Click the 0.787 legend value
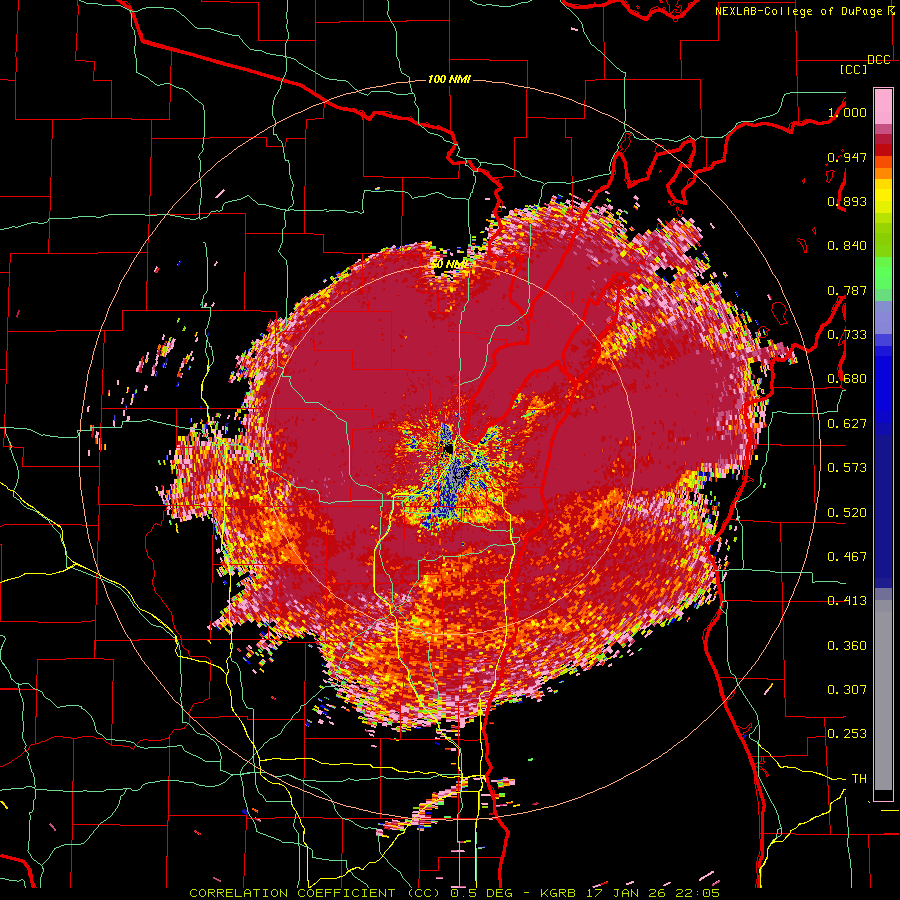 tap(847, 290)
